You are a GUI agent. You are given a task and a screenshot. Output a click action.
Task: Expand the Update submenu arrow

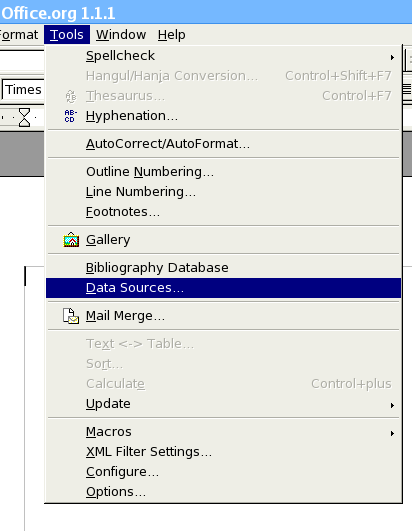point(392,405)
